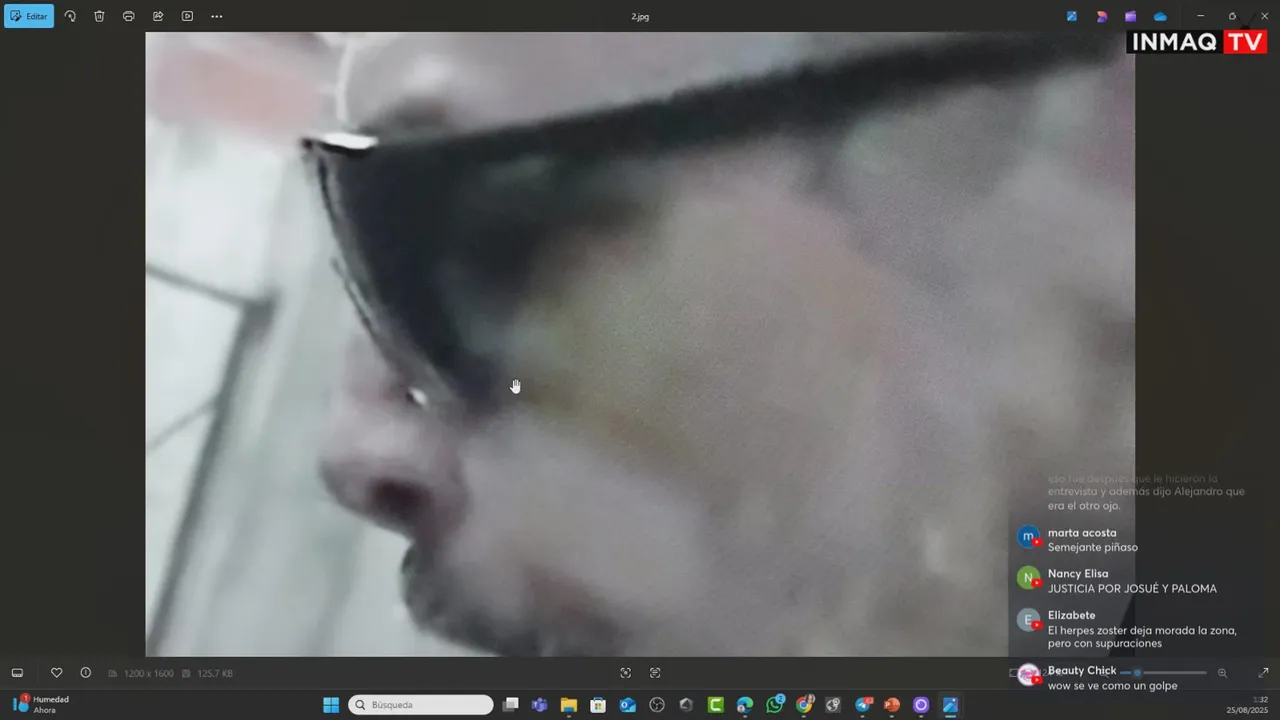Open the Photos gallery icon in title bar
Image resolution: width=1280 pixels, height=720 pixels.
point(1072,16)
